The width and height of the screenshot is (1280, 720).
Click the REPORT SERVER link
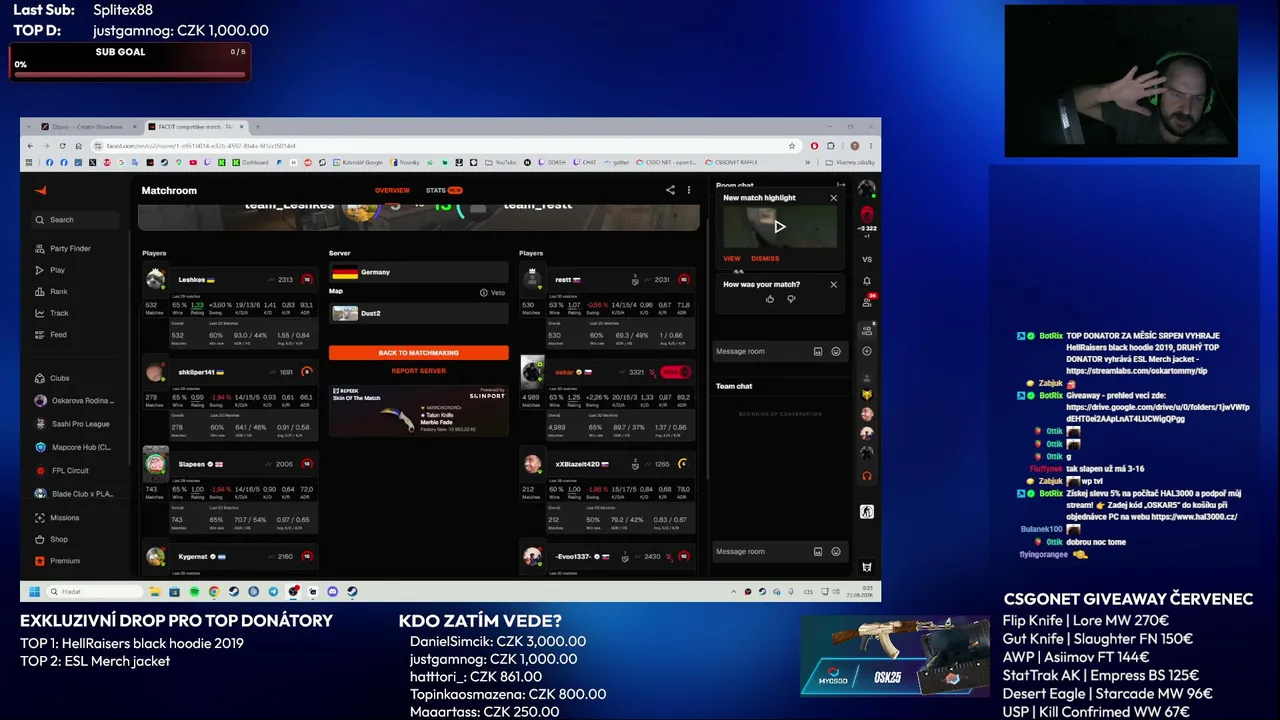418,371
